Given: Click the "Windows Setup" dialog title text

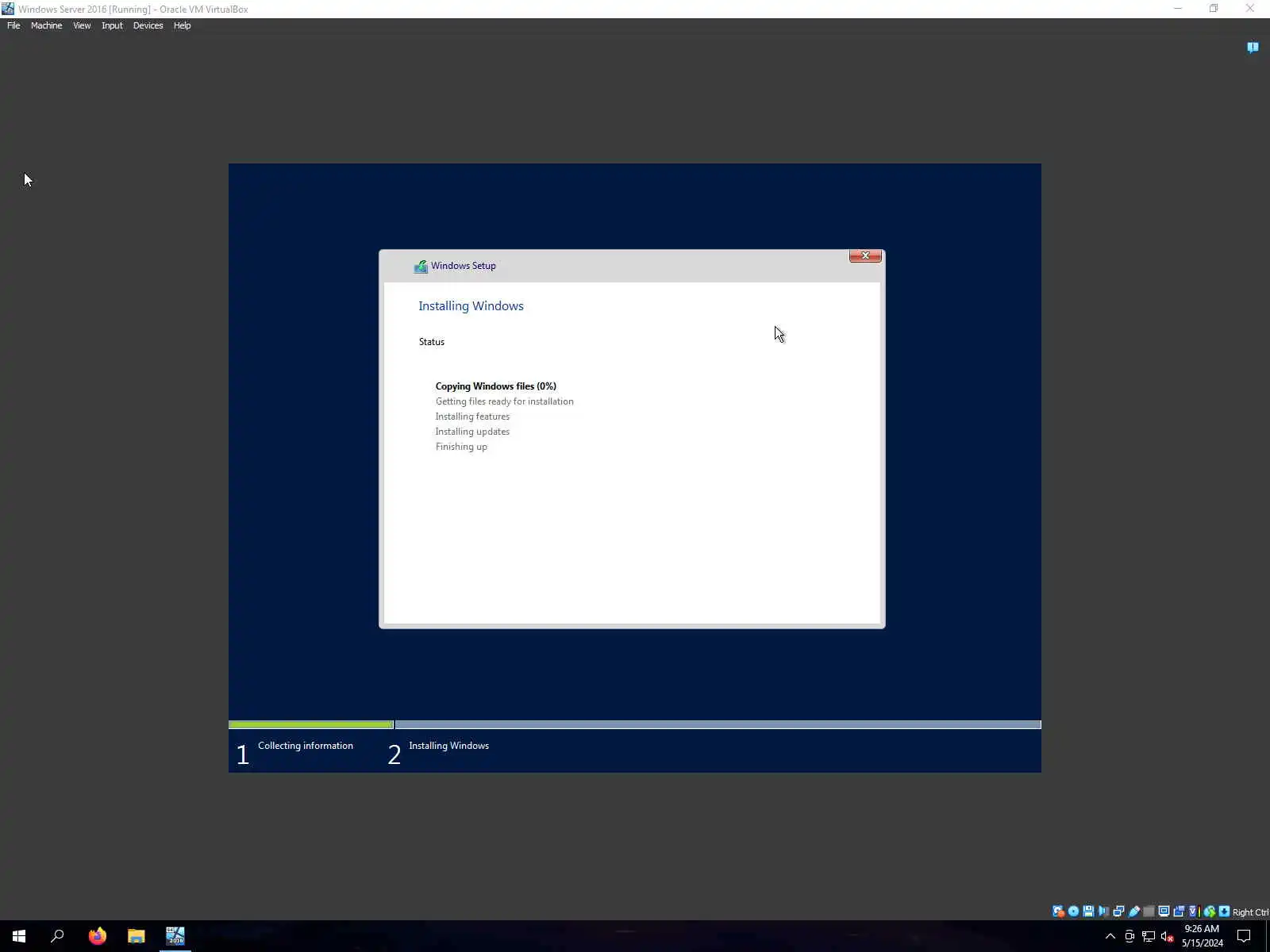Looking at the screenshot, I should pyautogui.click(x=464, y=266).
